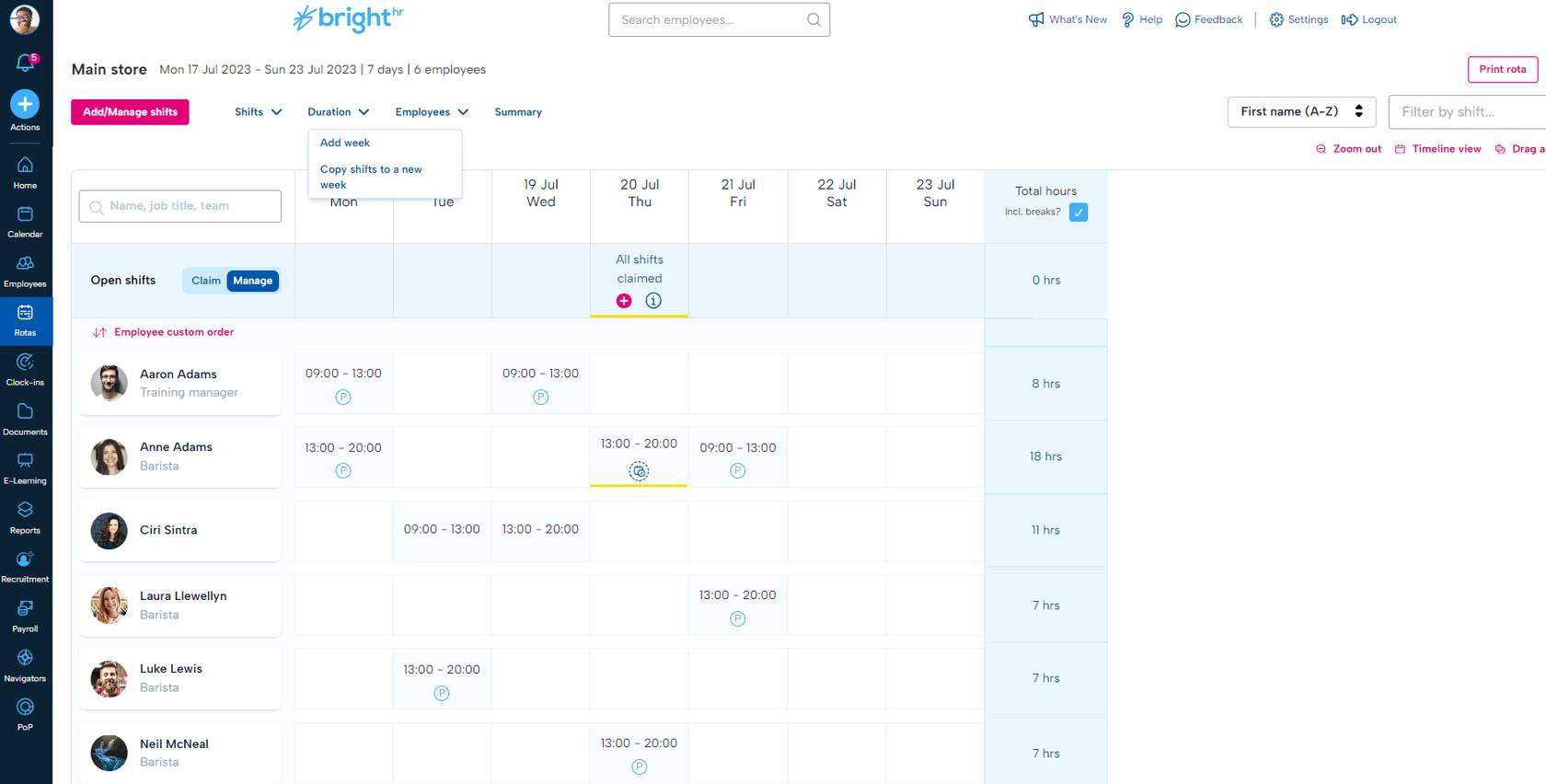Switch open shifts to Claim
This screenshot has height=784, width=1546.
(x=206, y=281)
